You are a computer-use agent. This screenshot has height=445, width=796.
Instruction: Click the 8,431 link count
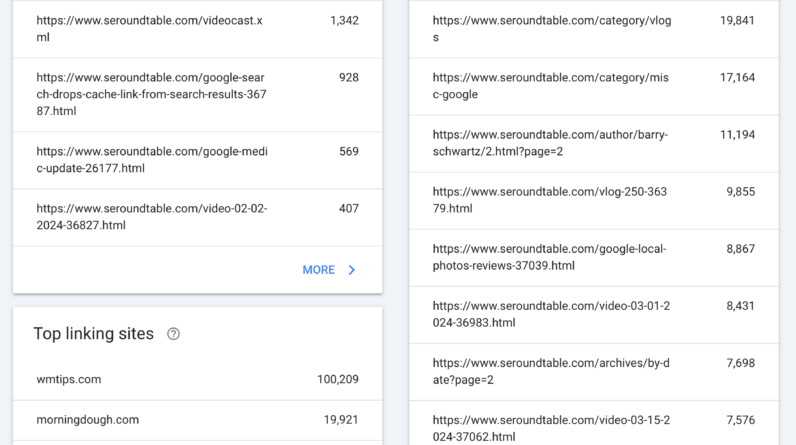(x=741, y=306)
